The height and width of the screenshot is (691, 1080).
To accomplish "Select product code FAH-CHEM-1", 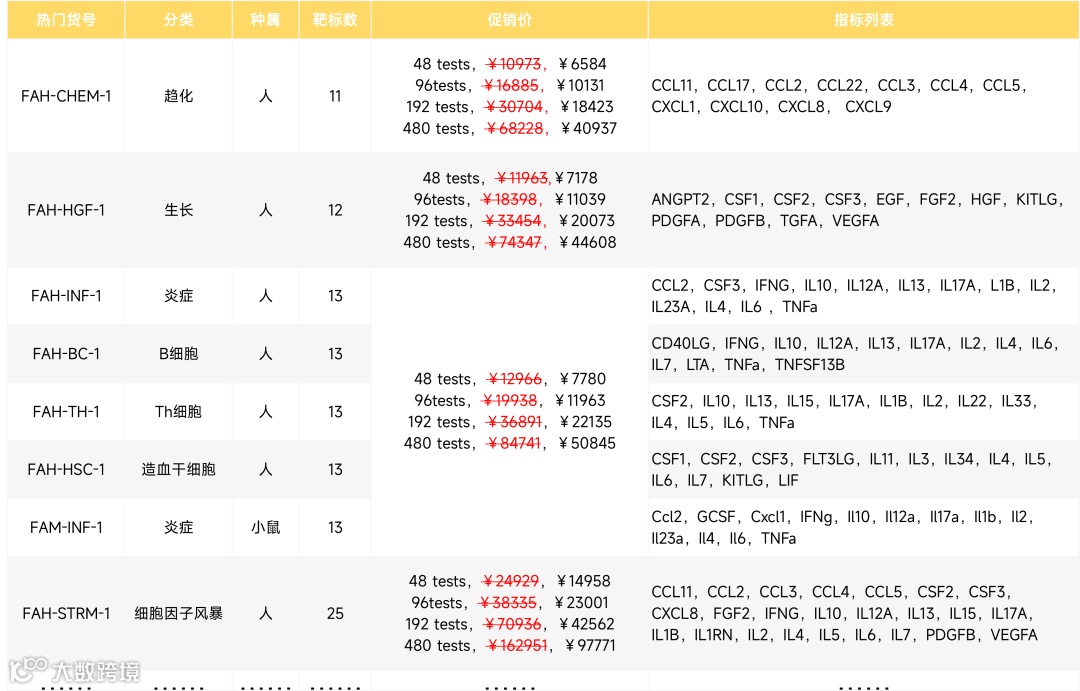I will tap(66, 96).
